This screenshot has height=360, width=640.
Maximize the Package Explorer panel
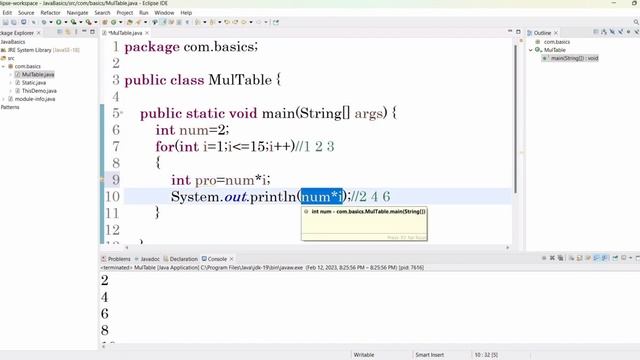pos(92,32)
